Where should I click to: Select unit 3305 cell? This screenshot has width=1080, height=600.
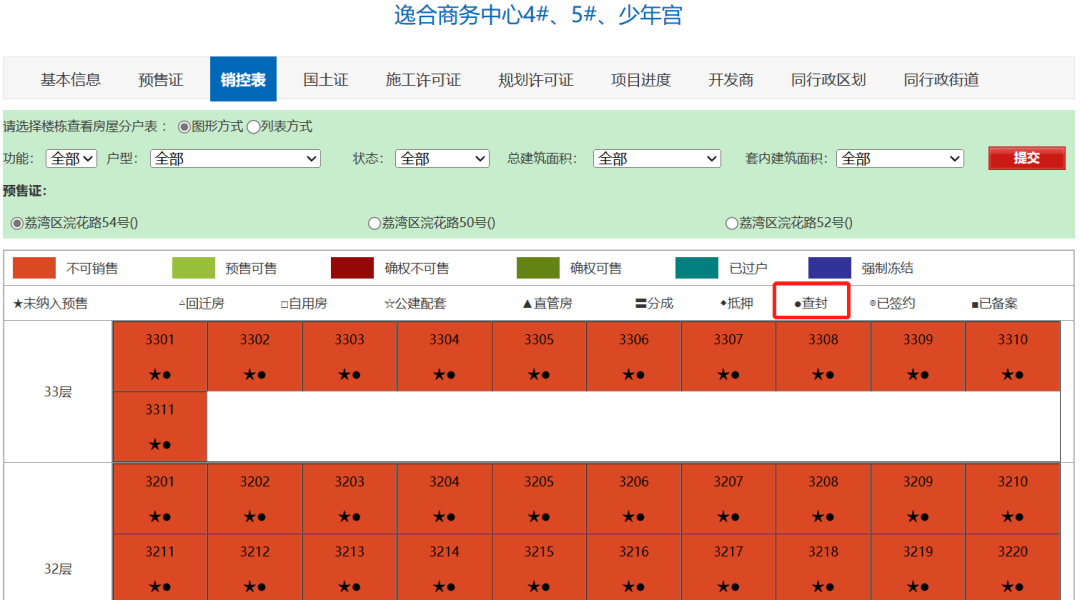(539, 357)
